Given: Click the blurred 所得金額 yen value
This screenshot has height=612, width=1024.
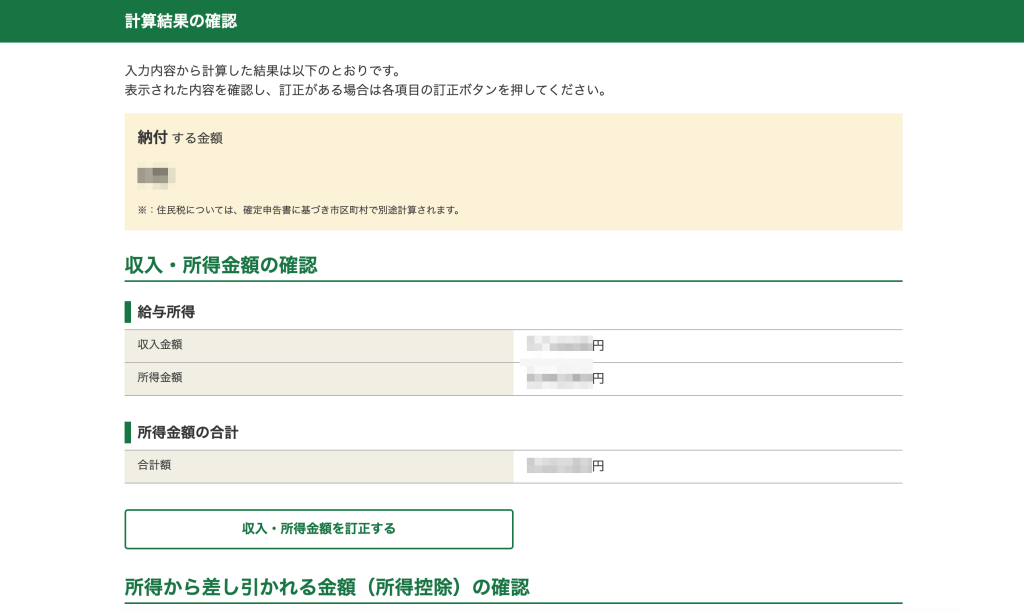Looking at the screenshot, I should (x=564, y=378).
